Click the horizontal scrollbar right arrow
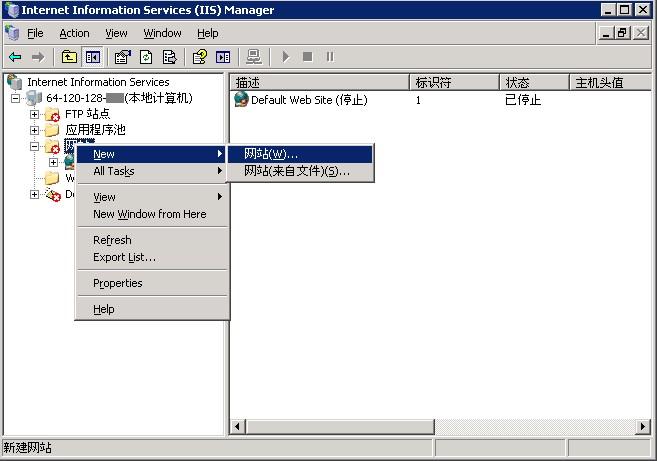Screen dimensions: 657x461 pos(642,427)
